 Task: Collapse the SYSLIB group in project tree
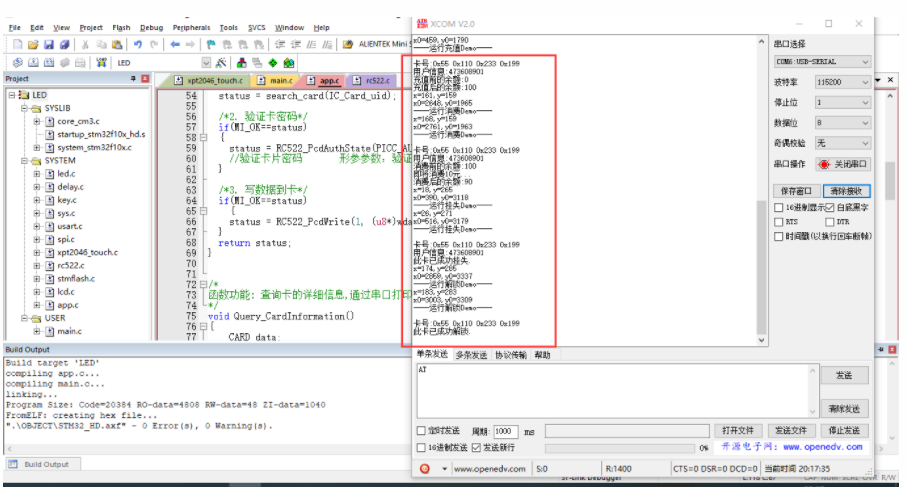25,108
